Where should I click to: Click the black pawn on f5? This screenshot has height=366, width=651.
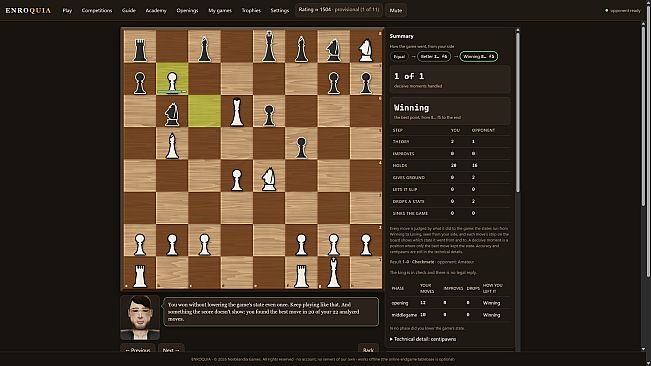(301, 148)
